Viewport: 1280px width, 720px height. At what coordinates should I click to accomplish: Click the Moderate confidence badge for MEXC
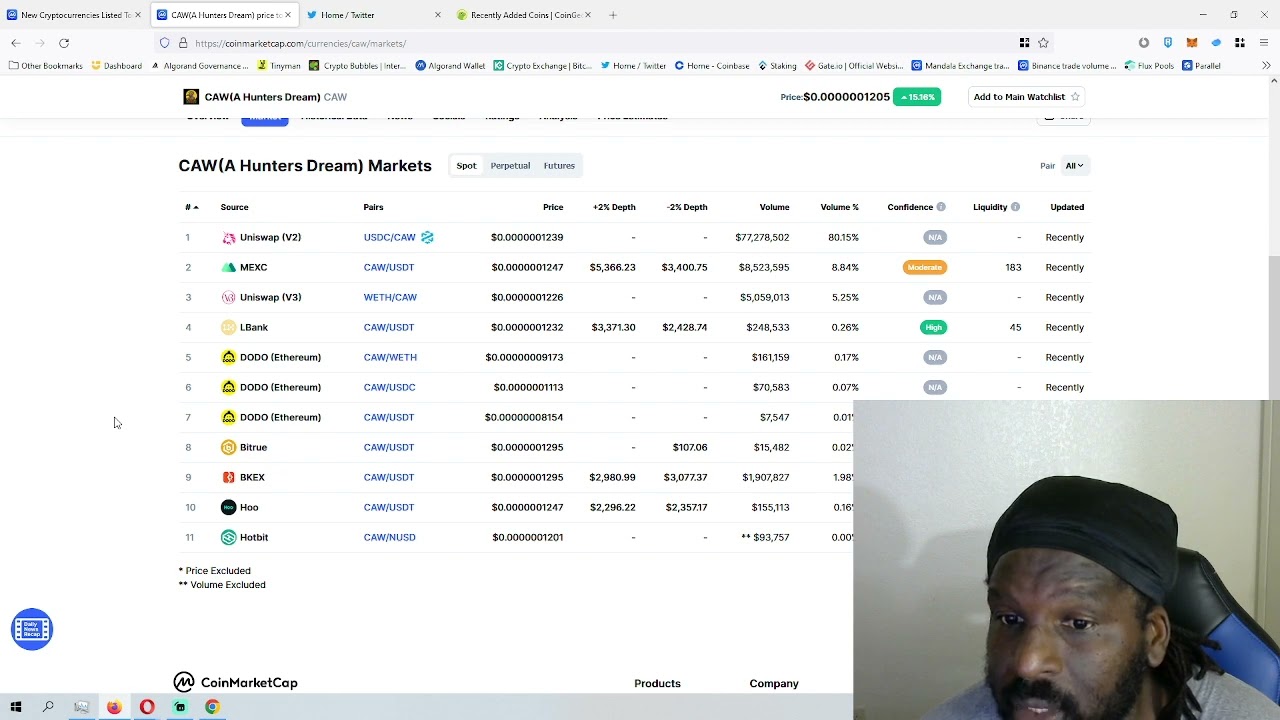pyautogui.click(x=925, y=267)
